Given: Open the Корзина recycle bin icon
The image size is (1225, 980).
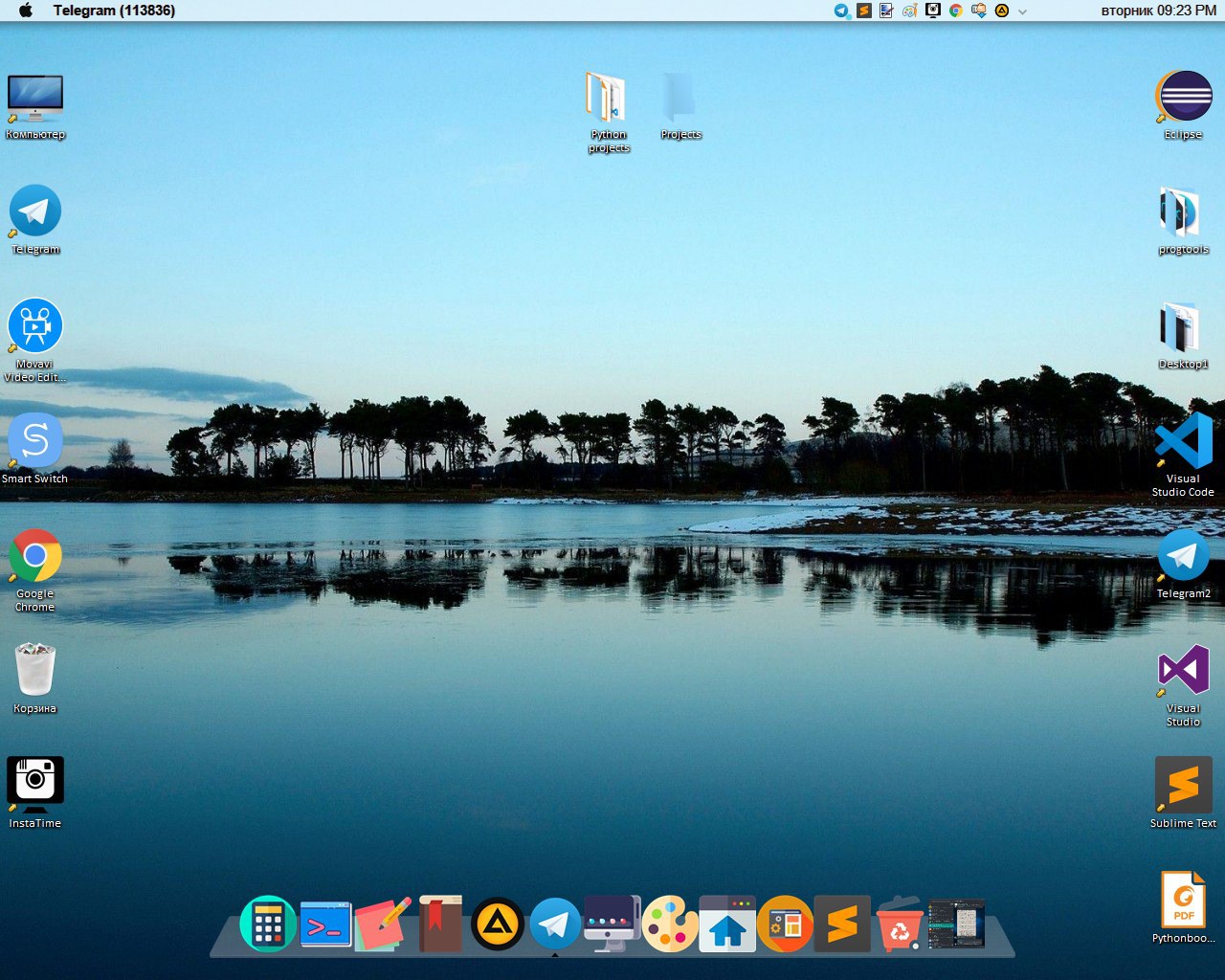Looking at the screenshot, I should coord(35,679).
